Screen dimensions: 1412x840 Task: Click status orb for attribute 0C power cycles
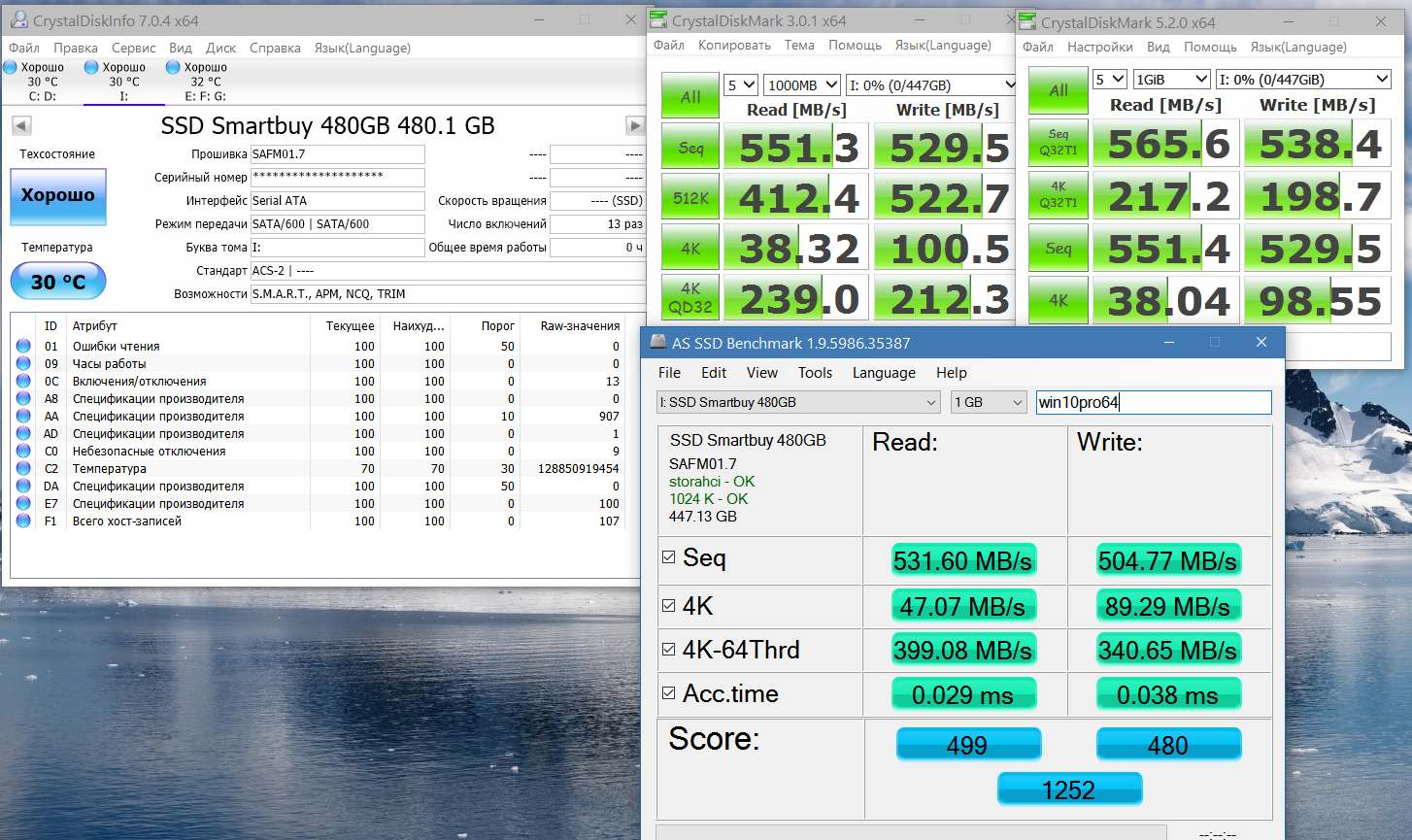pyautogui.click(x=23, y=381)
